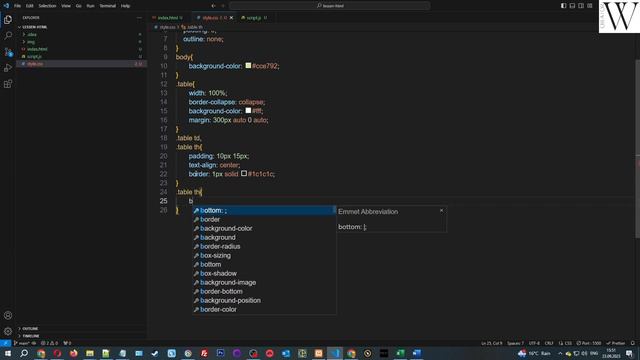
Task: Click the command center search box
Action: point(330,6)
